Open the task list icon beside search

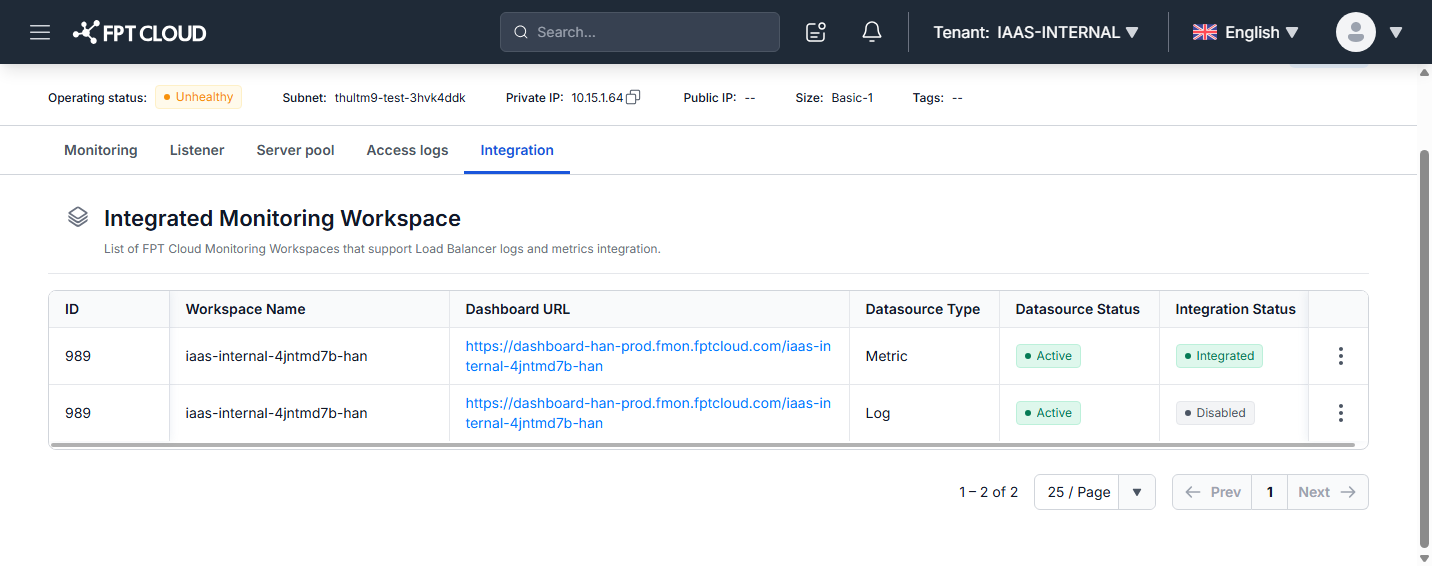coord(816,32)
